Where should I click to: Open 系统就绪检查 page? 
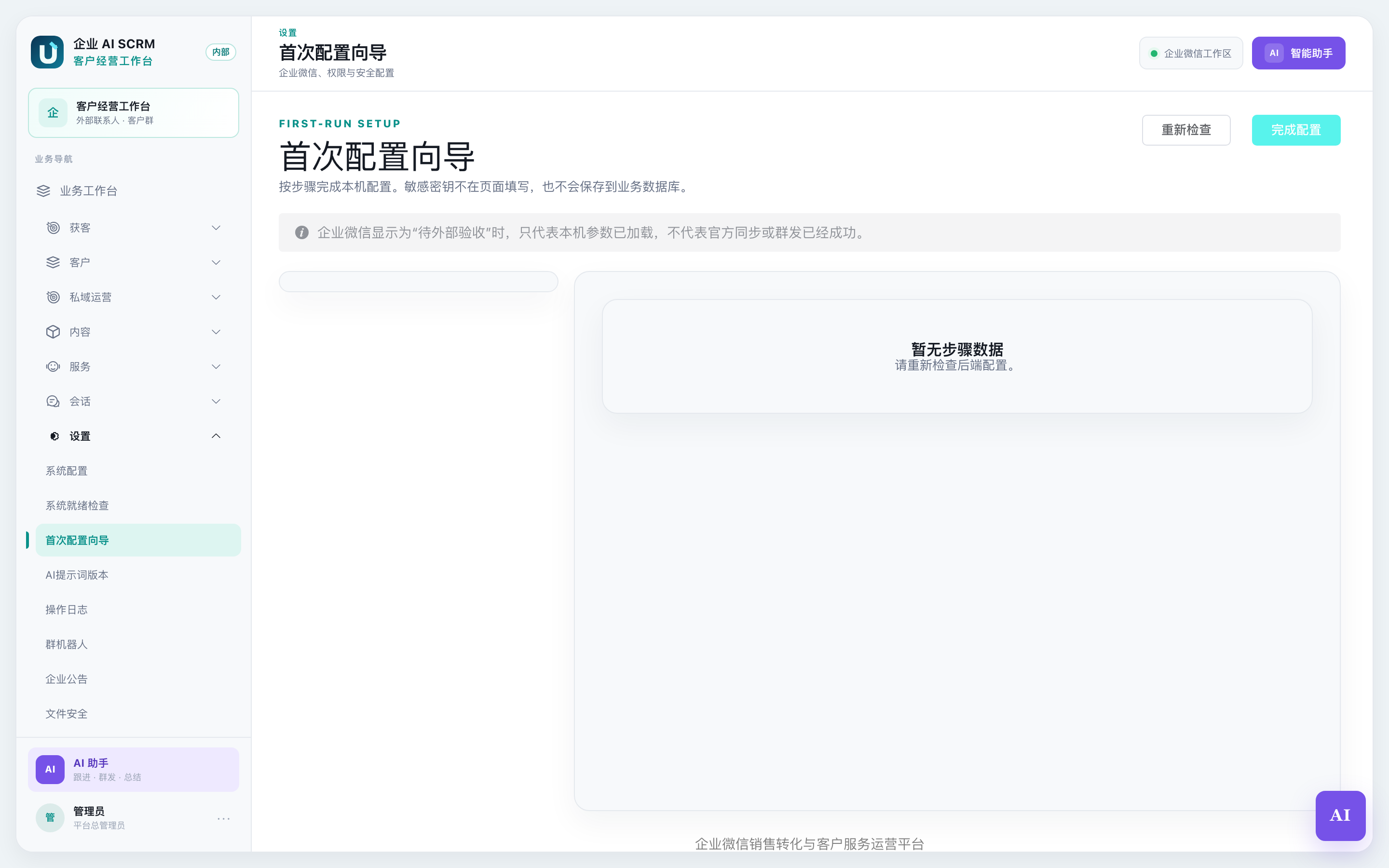pos(138,506)
